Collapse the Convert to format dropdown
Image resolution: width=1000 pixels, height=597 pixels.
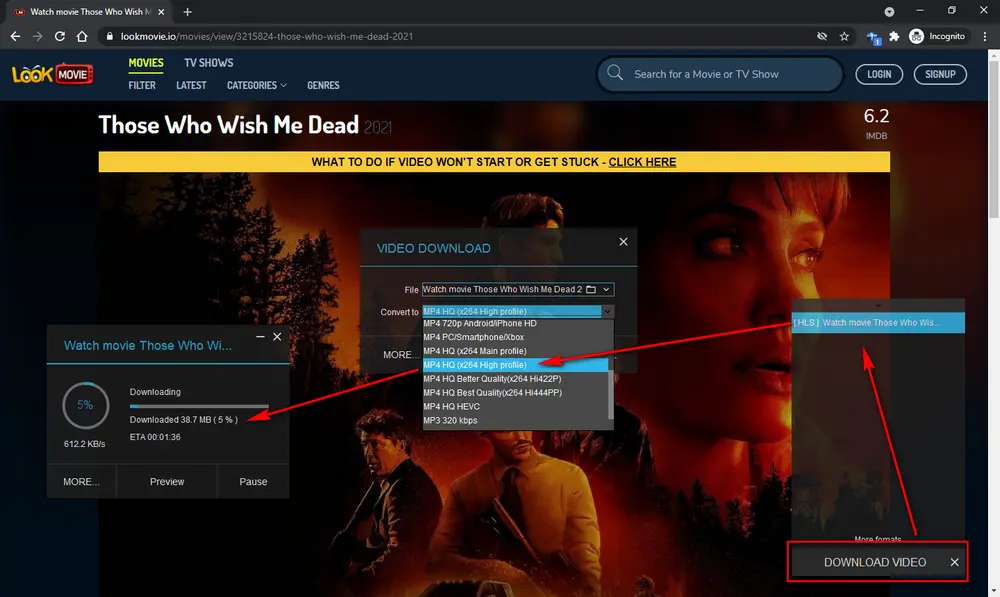tap(607, 311)
